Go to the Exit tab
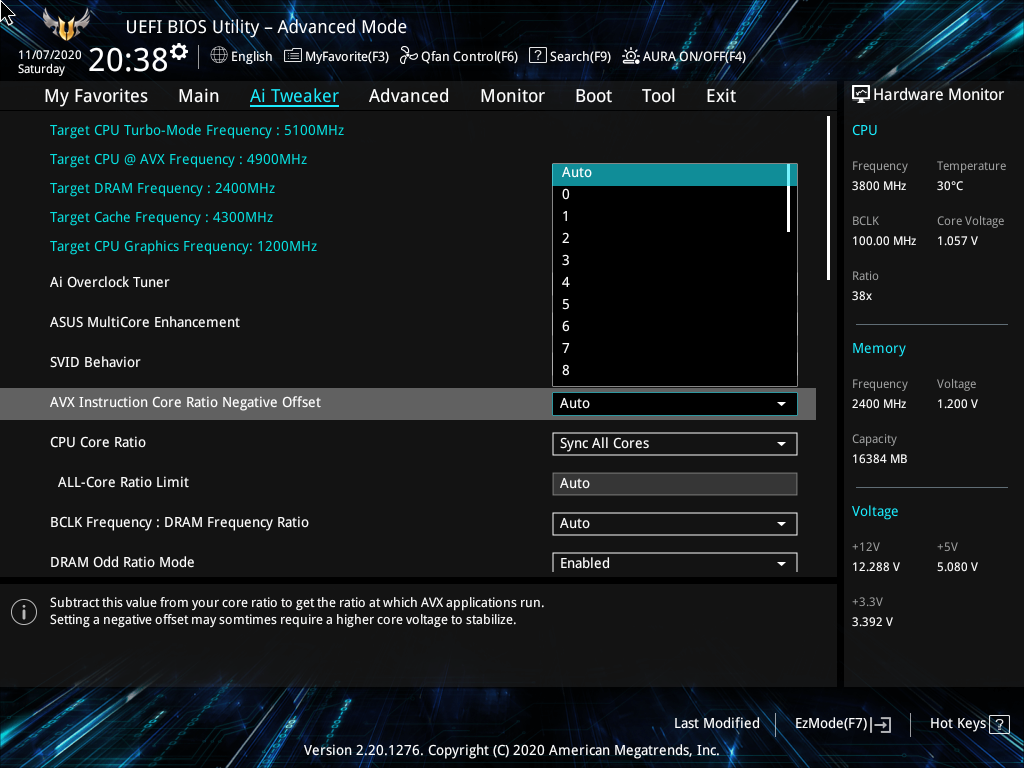The image size is (1024, 768). (721, 96)
